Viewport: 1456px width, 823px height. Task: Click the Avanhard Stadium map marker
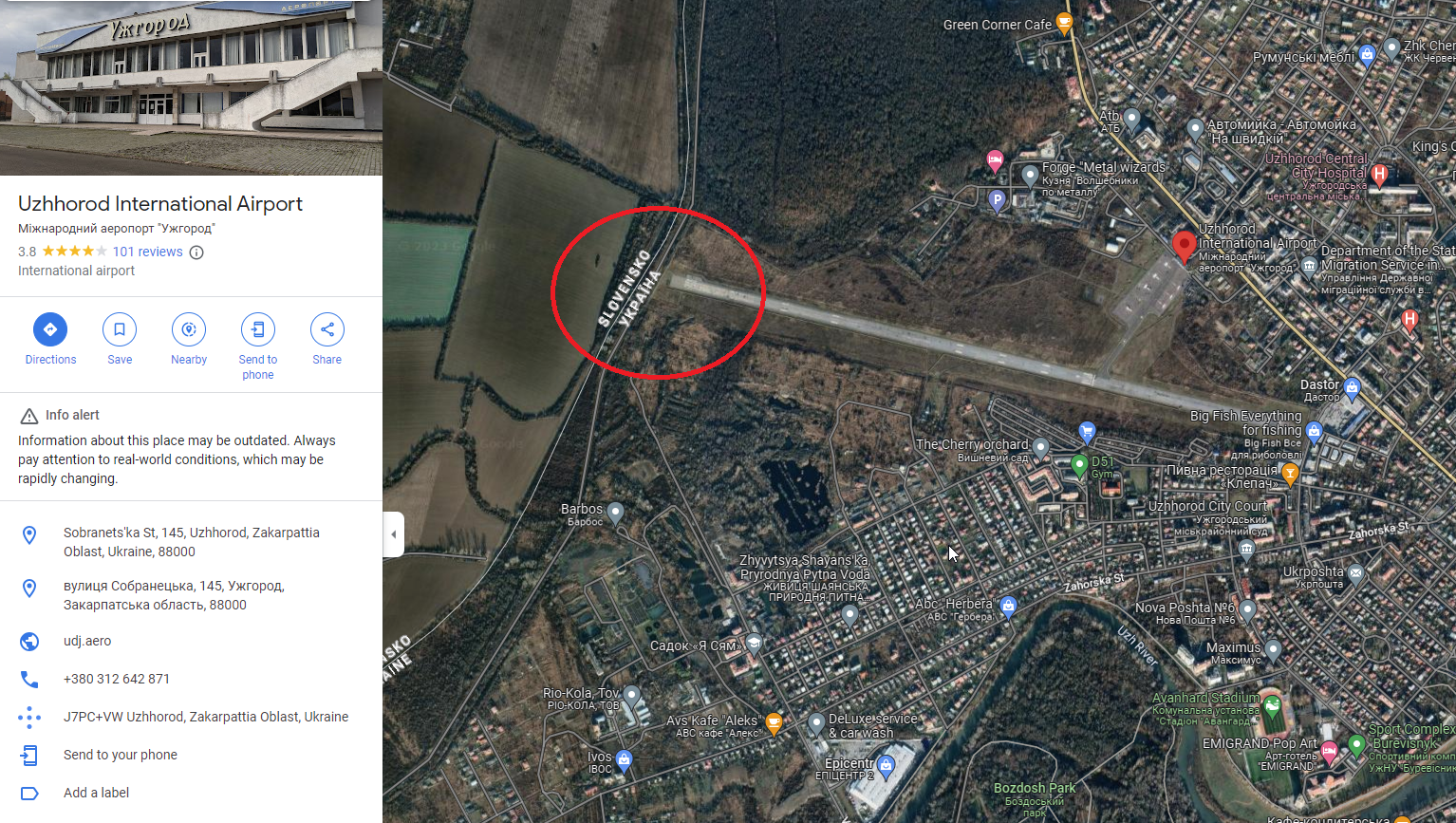click(x=1272, y=707)
